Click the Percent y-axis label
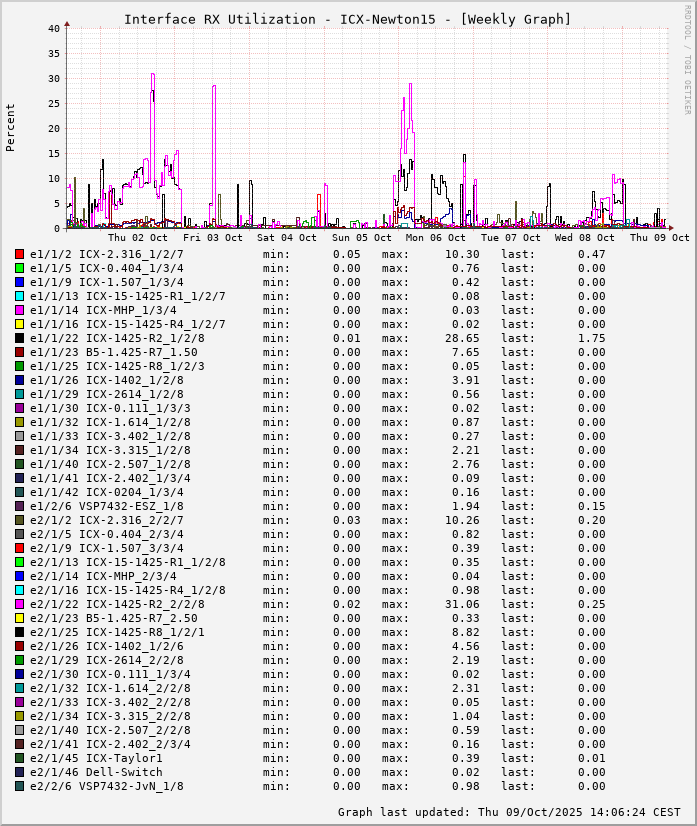This screenshot has width=697, height=826. [x=11, y=127]
